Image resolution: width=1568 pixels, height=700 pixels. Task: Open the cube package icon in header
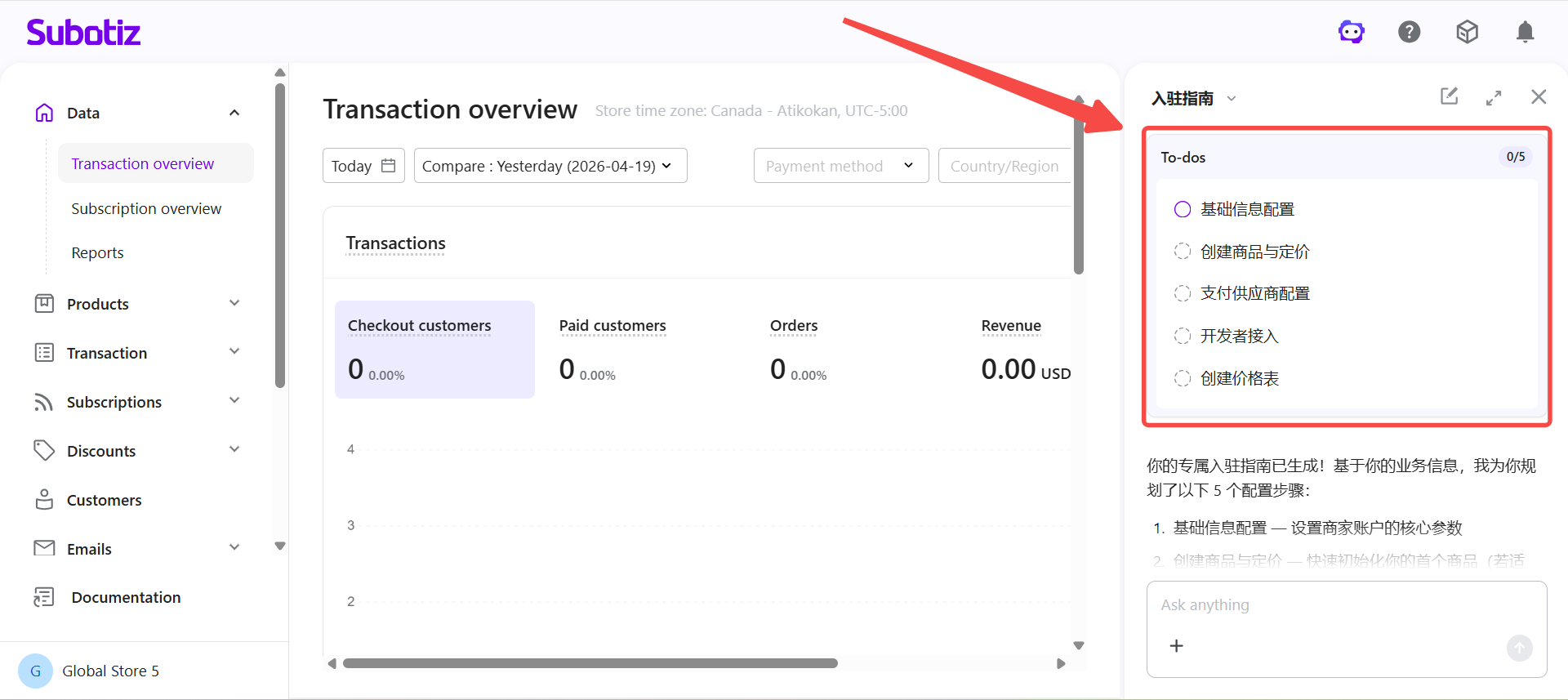pos(1467,32)
